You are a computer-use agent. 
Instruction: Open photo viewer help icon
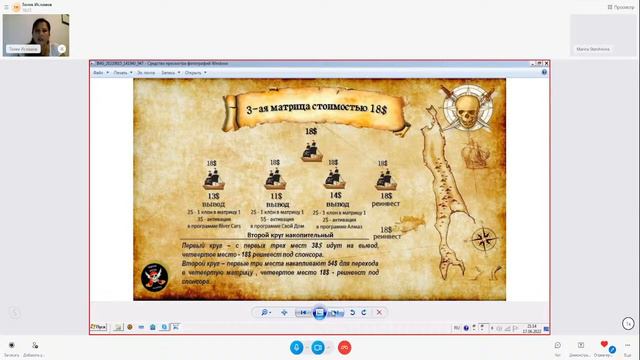click(x=544, y=72)
